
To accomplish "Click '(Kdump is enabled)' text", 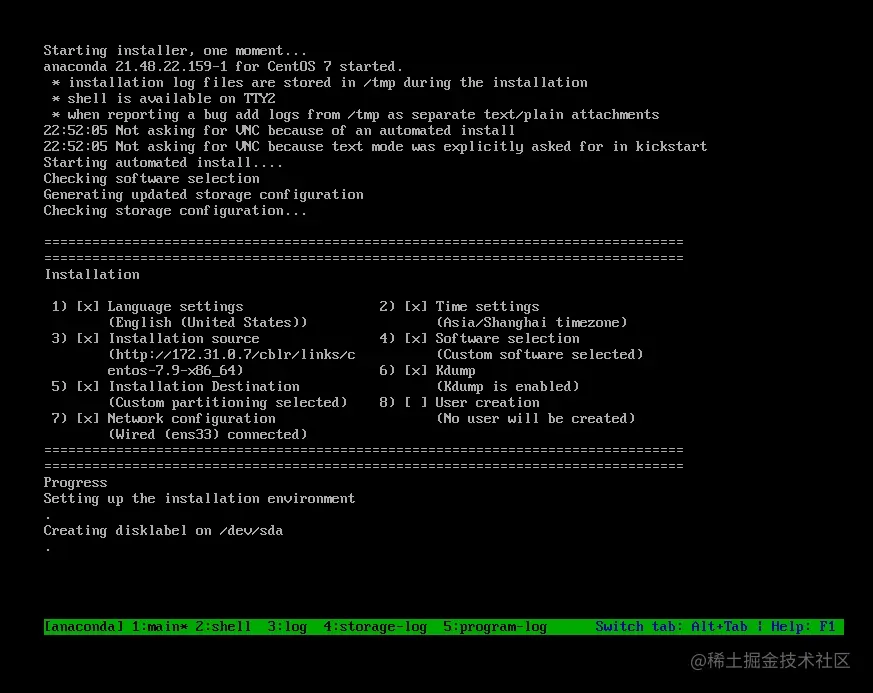I will tap(507, 386).
